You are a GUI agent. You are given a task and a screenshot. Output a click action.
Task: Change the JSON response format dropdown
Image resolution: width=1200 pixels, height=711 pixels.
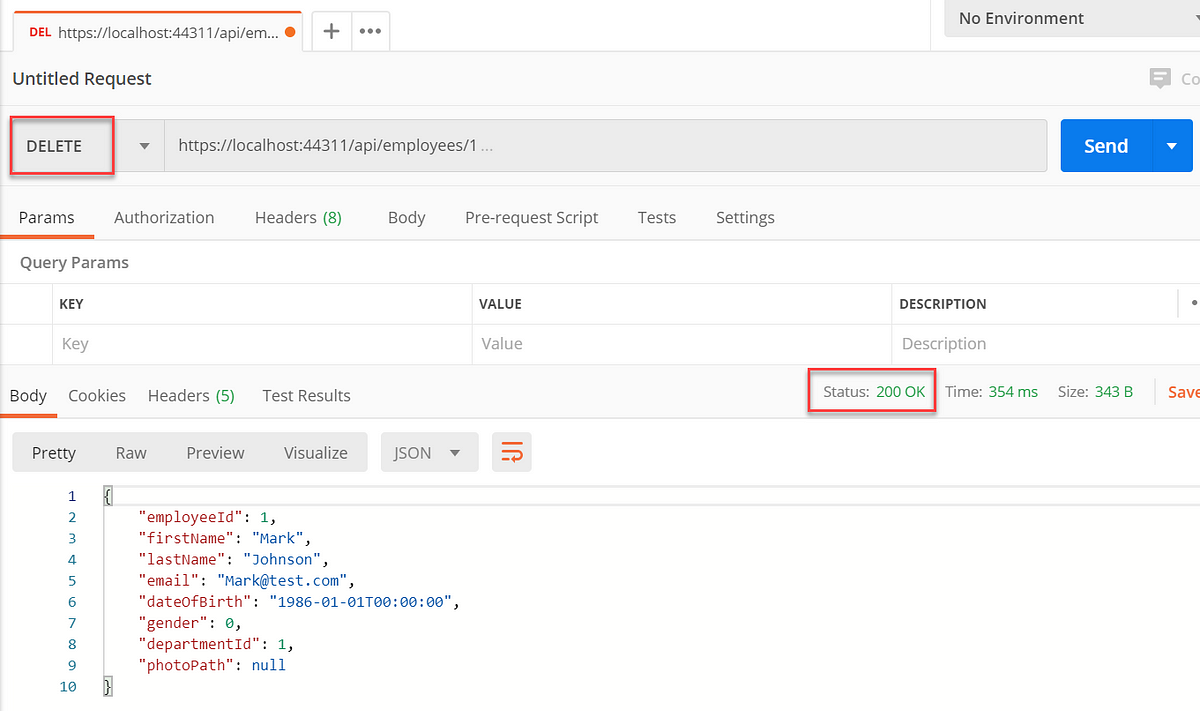[429, 453]
